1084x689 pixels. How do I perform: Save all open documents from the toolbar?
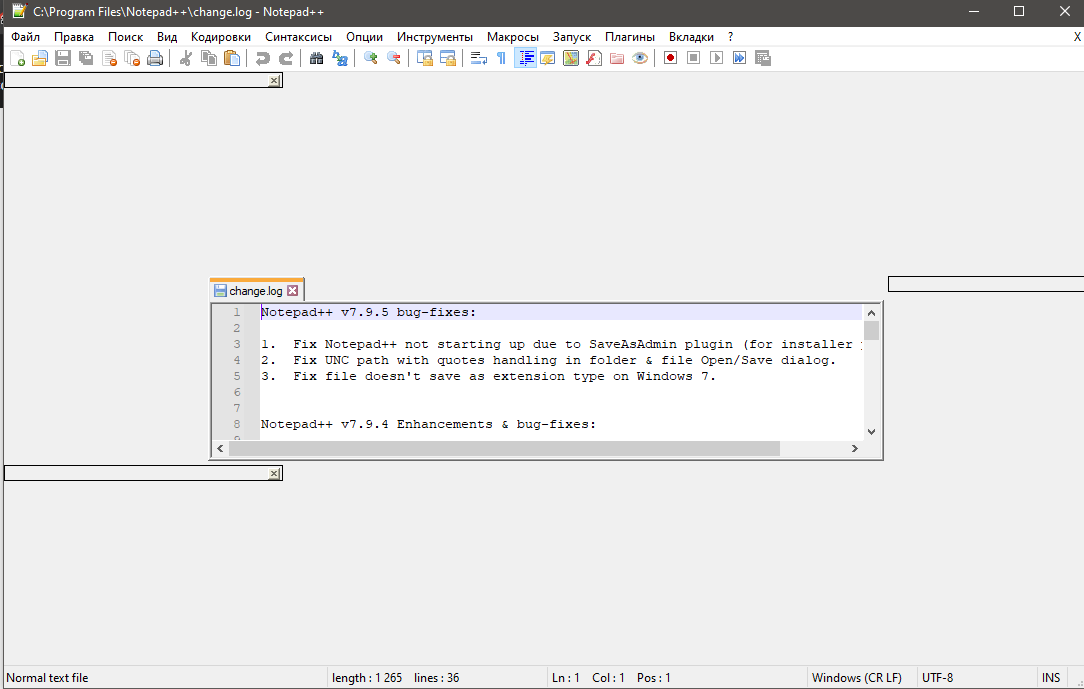(85, 57)
